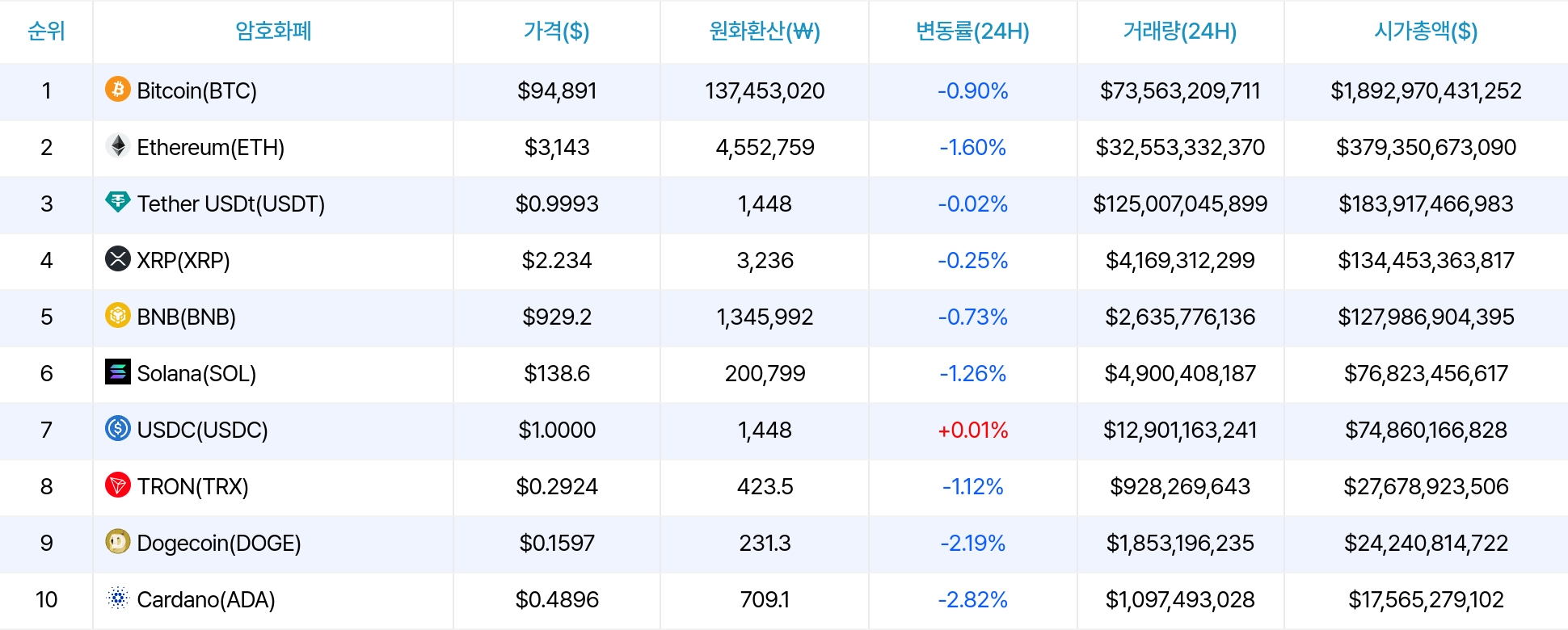Click the Tether green logo icon

tap(118, 202)
